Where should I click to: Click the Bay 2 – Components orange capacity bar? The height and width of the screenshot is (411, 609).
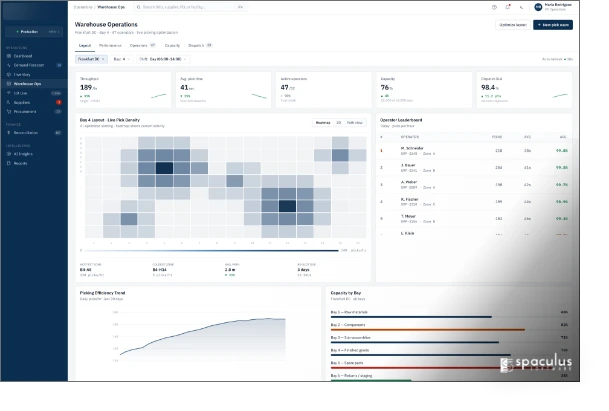tap(428, 330)
